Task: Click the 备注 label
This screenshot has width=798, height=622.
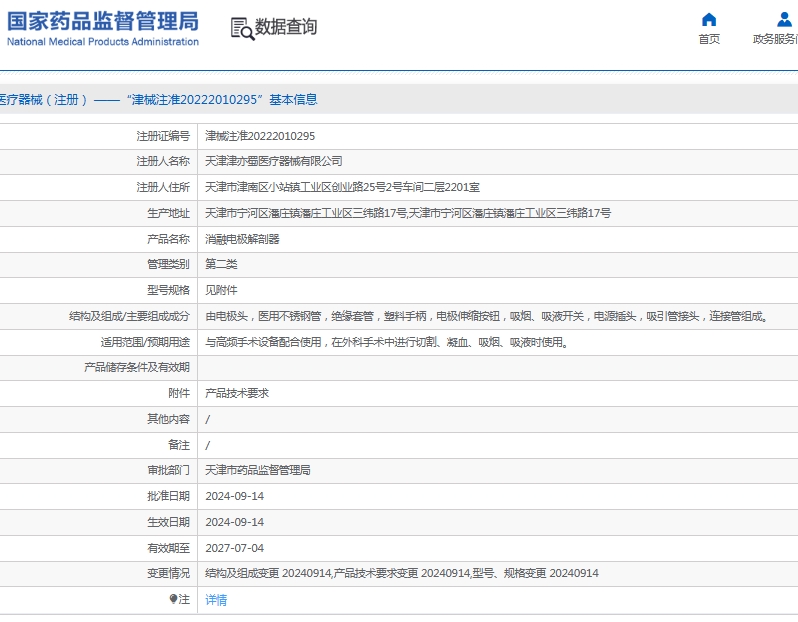Action: pyautogui.click(x=179, y=445)
